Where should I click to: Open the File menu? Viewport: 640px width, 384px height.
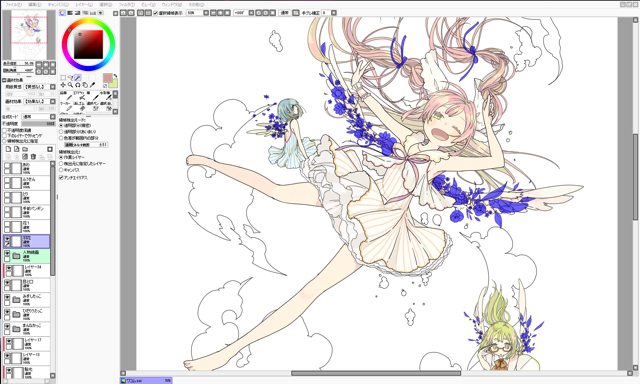[13, 4]
